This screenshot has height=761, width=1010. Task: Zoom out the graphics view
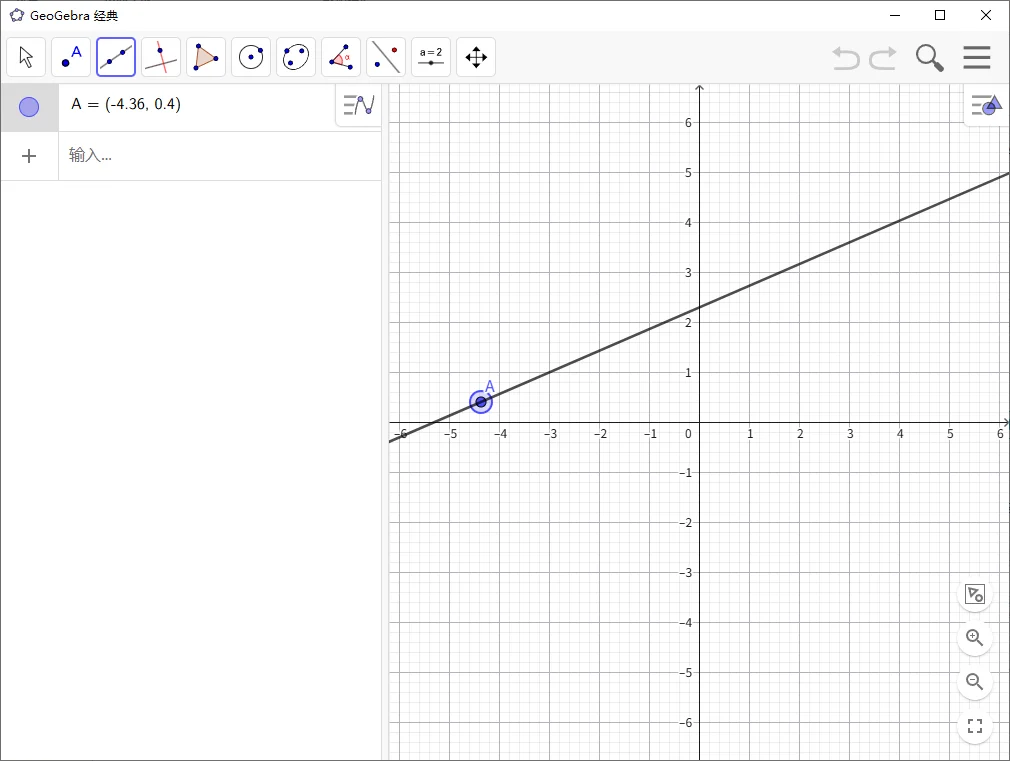point(975,682)
